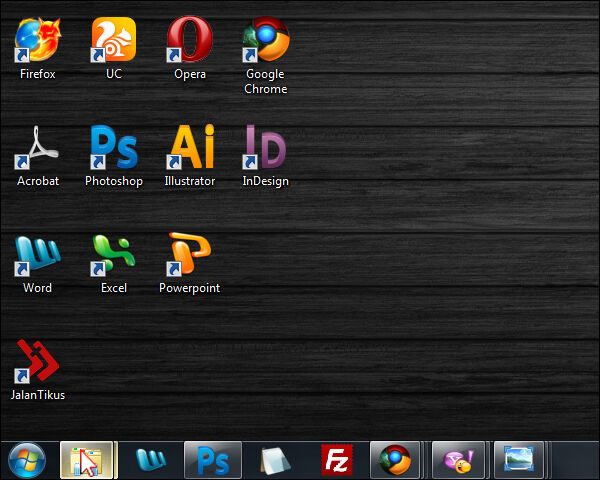Click the "UC" label text
Viewport: 600px width, 480px height.
pos(114,73)
